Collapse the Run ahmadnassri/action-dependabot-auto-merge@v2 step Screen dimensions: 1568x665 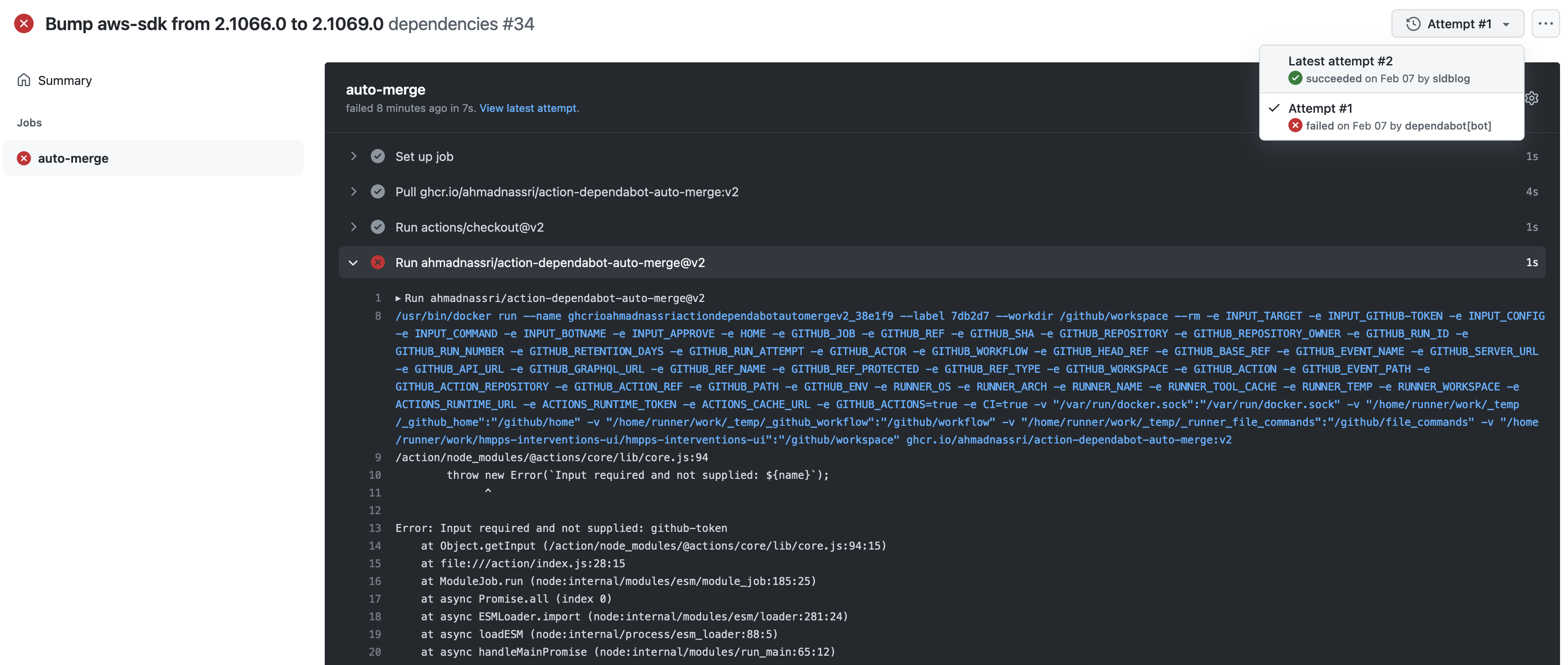tap(354, 262)
